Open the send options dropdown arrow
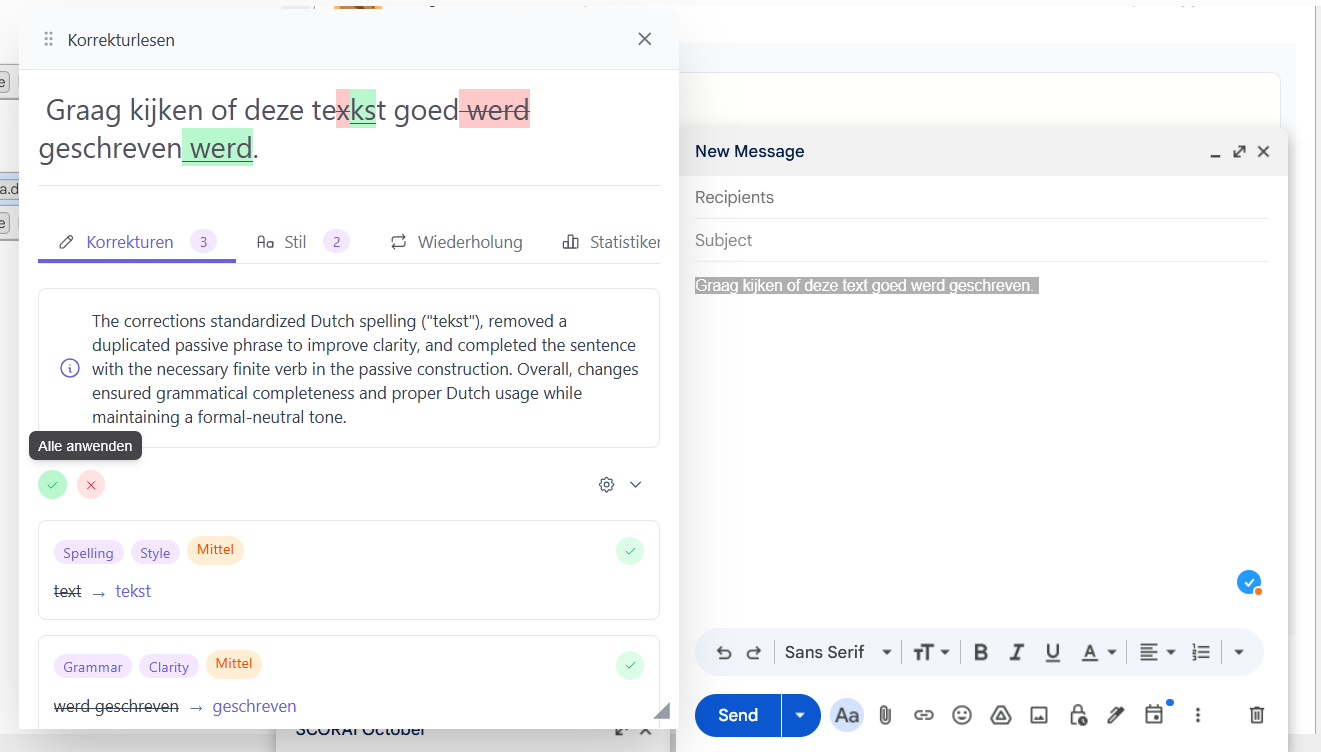This screenshot has height=752, width=1321. [x=800, y=715]
